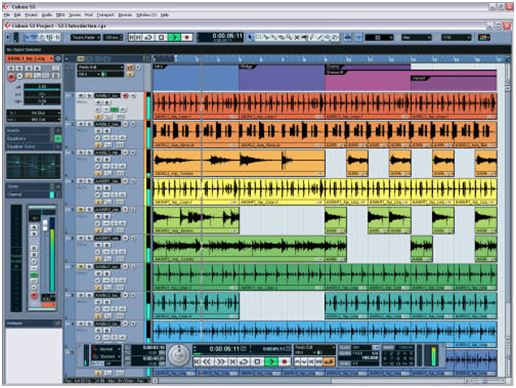Toggle Cycle on the transport panel
The height and width of the screenshot is (388, 516).
coord(245,361)
